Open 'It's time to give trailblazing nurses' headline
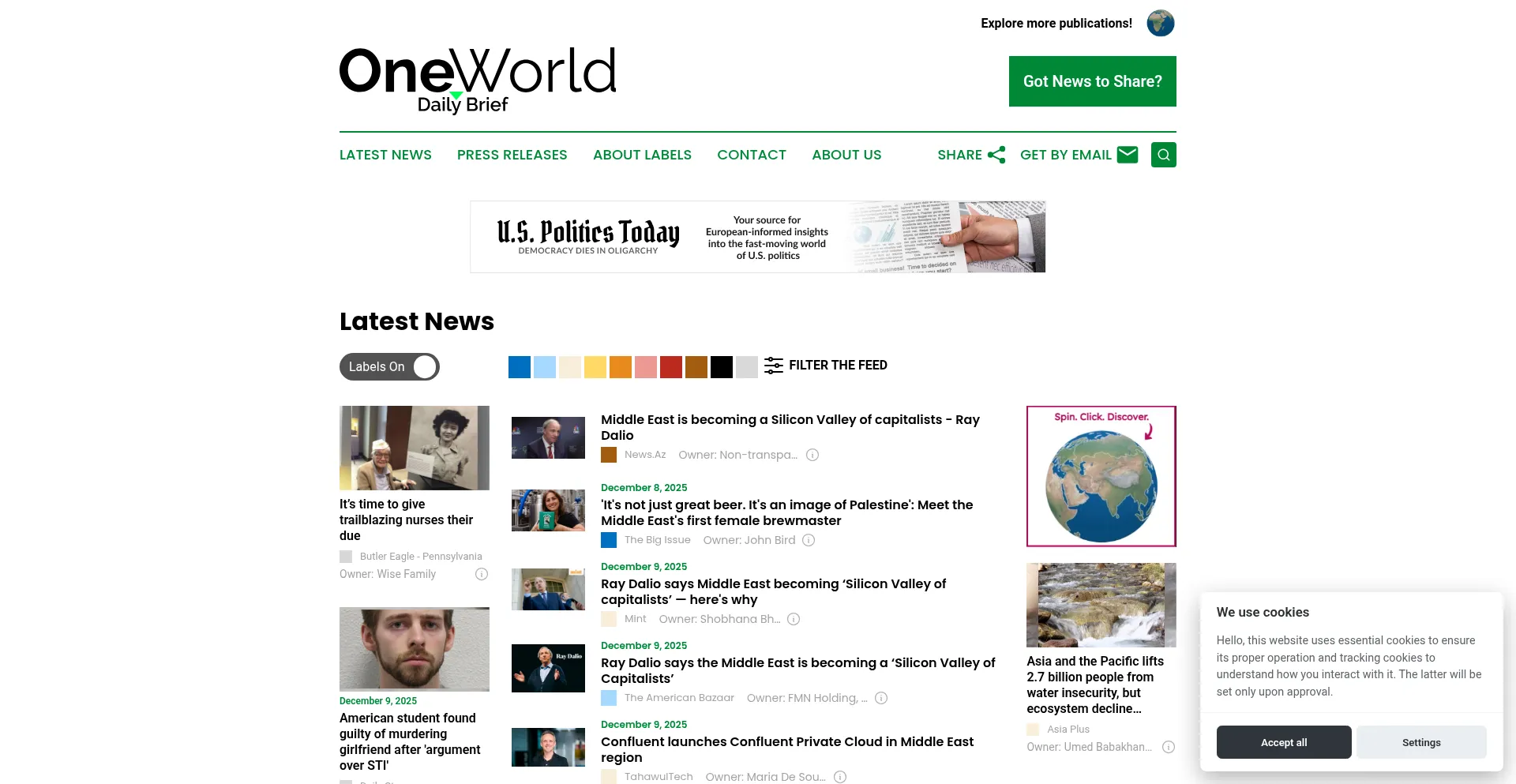The height and width of the screenshot is (784, 1516). (406, 520)
